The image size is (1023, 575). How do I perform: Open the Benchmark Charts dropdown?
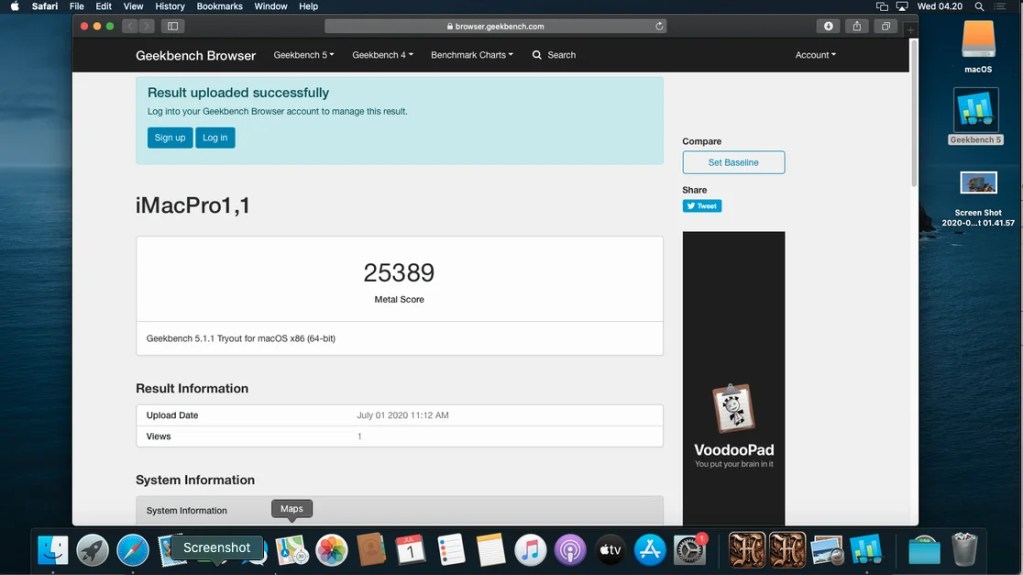pyautogui.click(x=472, y=55)
